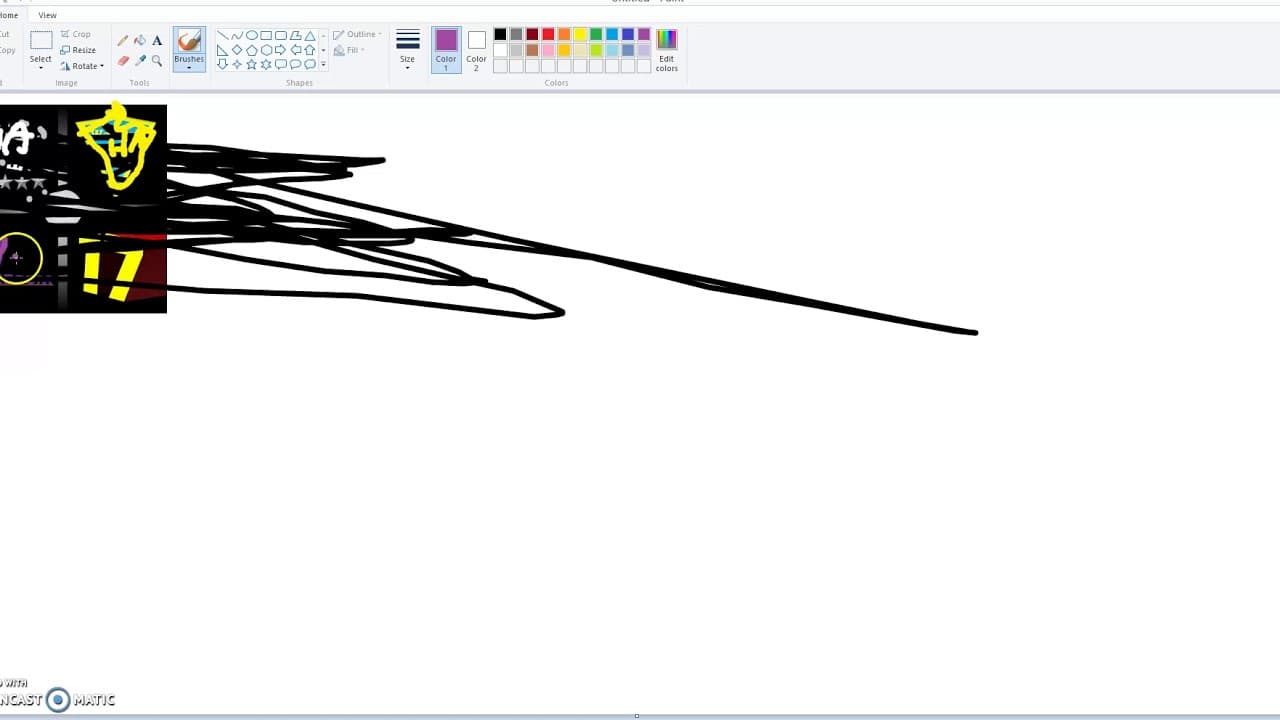Choose the Right arrow shape
The image size is (1280, 720).
pyautogui.click(x=281, y=50)
